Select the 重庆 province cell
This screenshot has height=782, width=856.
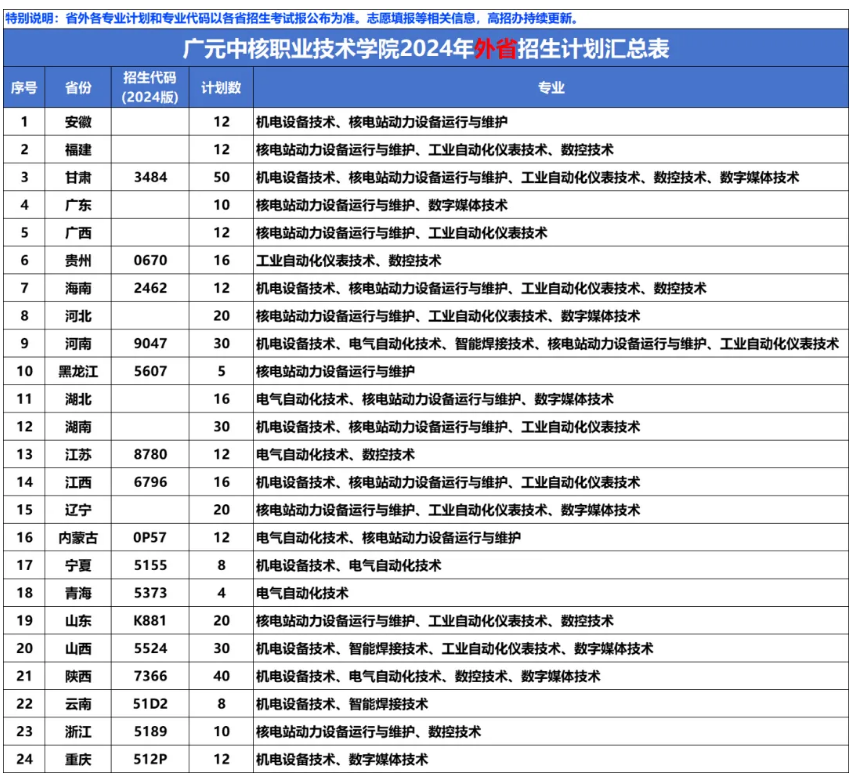tap(78, 760)
